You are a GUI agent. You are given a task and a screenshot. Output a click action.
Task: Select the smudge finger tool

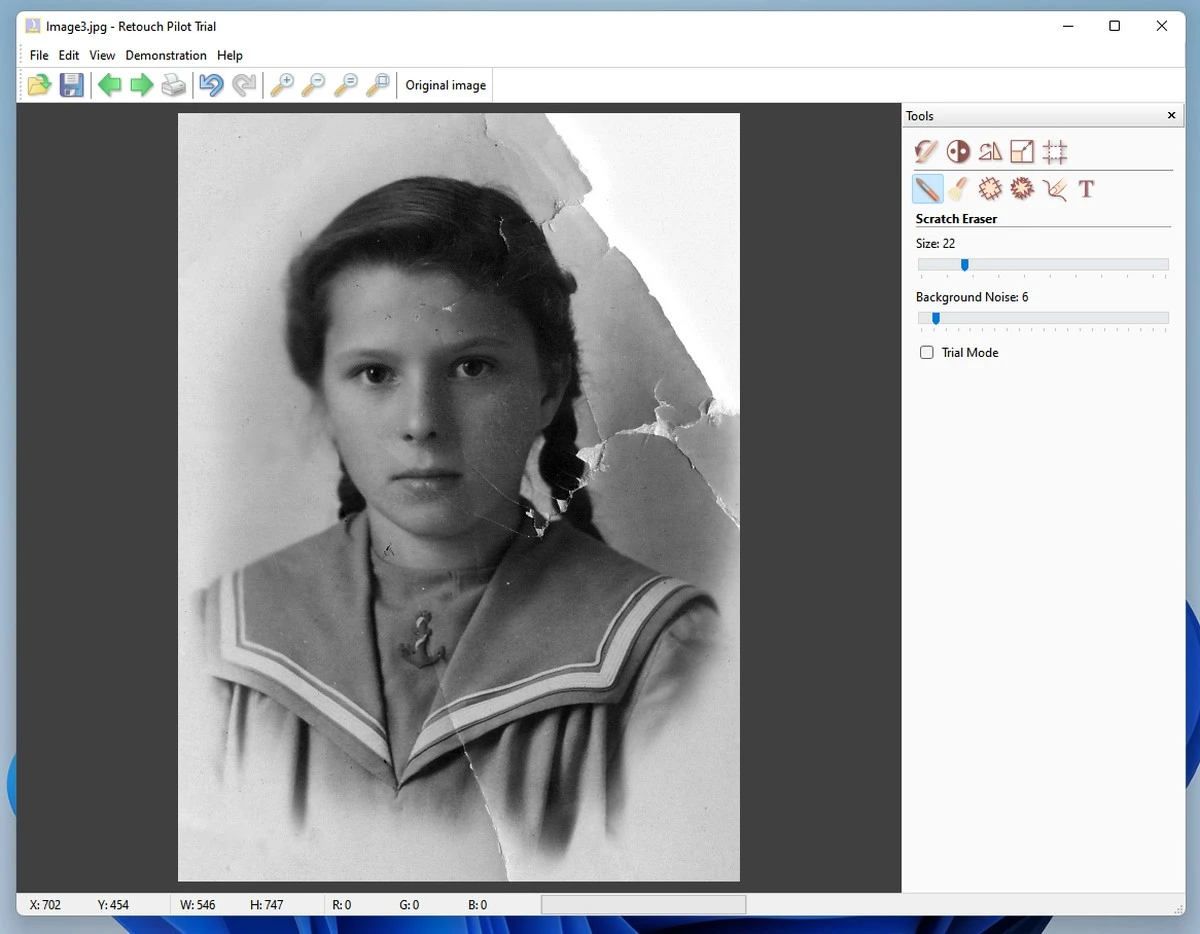pyautogui.click(x=1054, y=188)
